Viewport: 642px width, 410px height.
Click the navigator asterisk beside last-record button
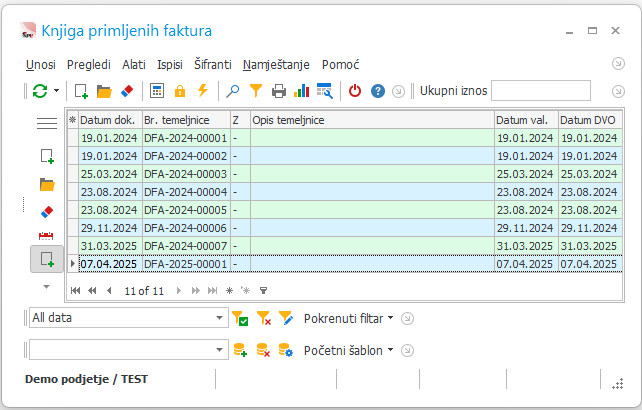point(230,290)
